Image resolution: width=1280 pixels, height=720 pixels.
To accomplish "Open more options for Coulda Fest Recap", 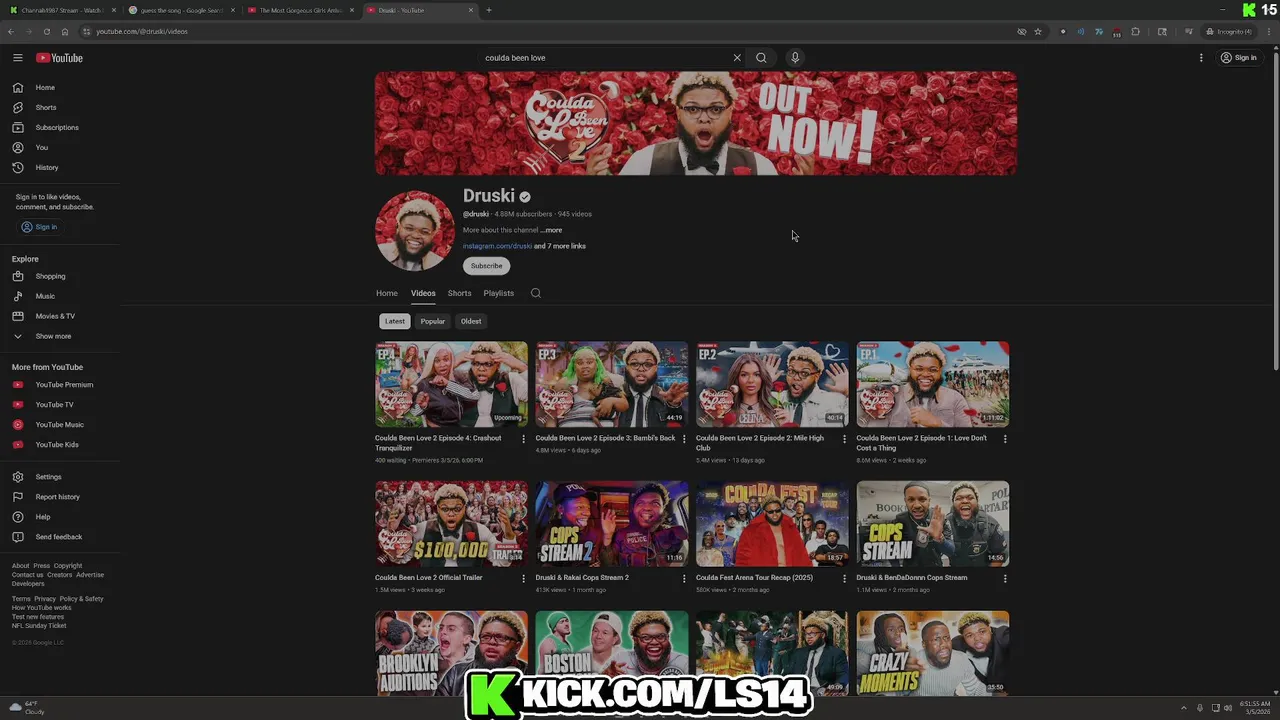I will click(844, 578).
